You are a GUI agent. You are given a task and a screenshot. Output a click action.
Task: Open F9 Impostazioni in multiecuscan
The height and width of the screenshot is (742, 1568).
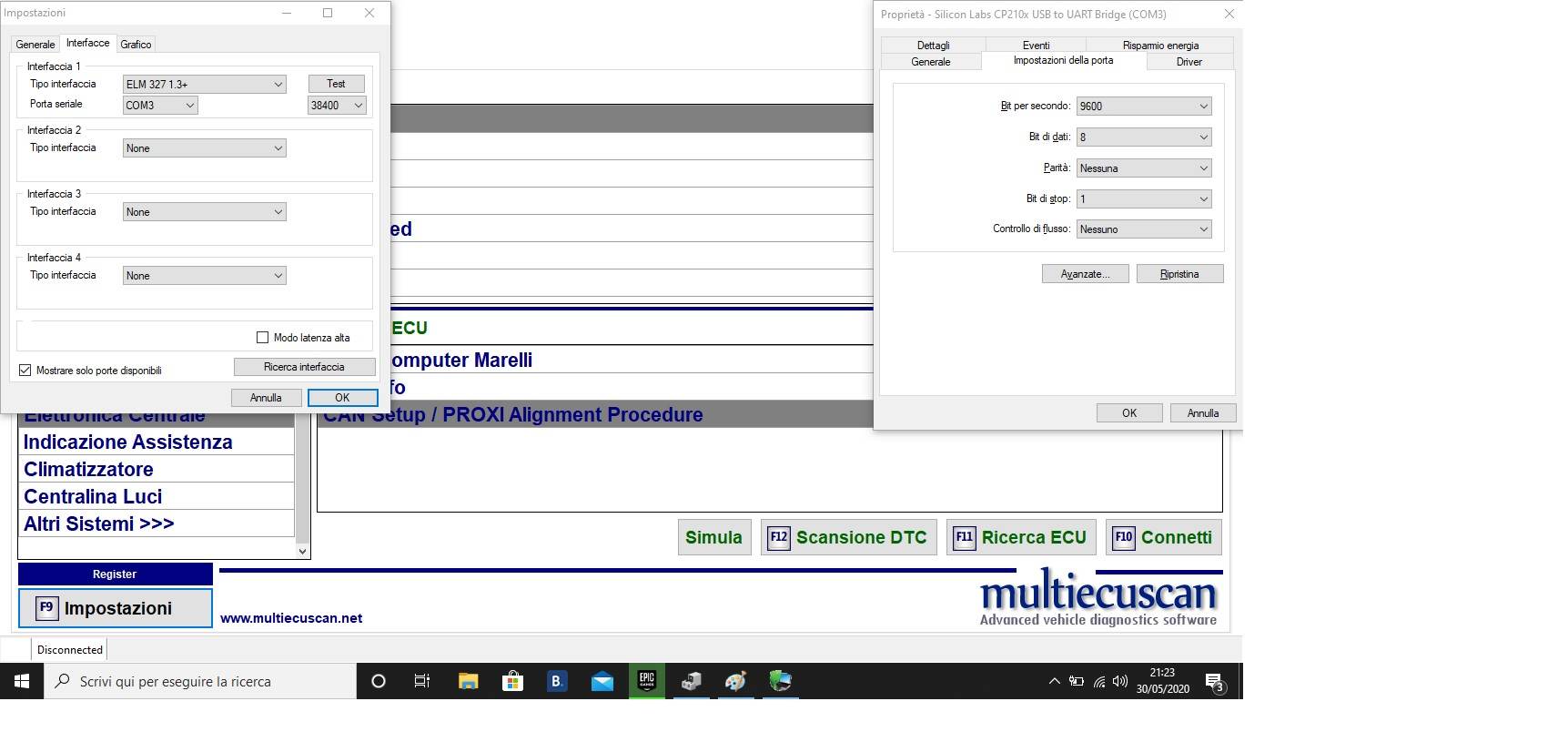(116, 608)
